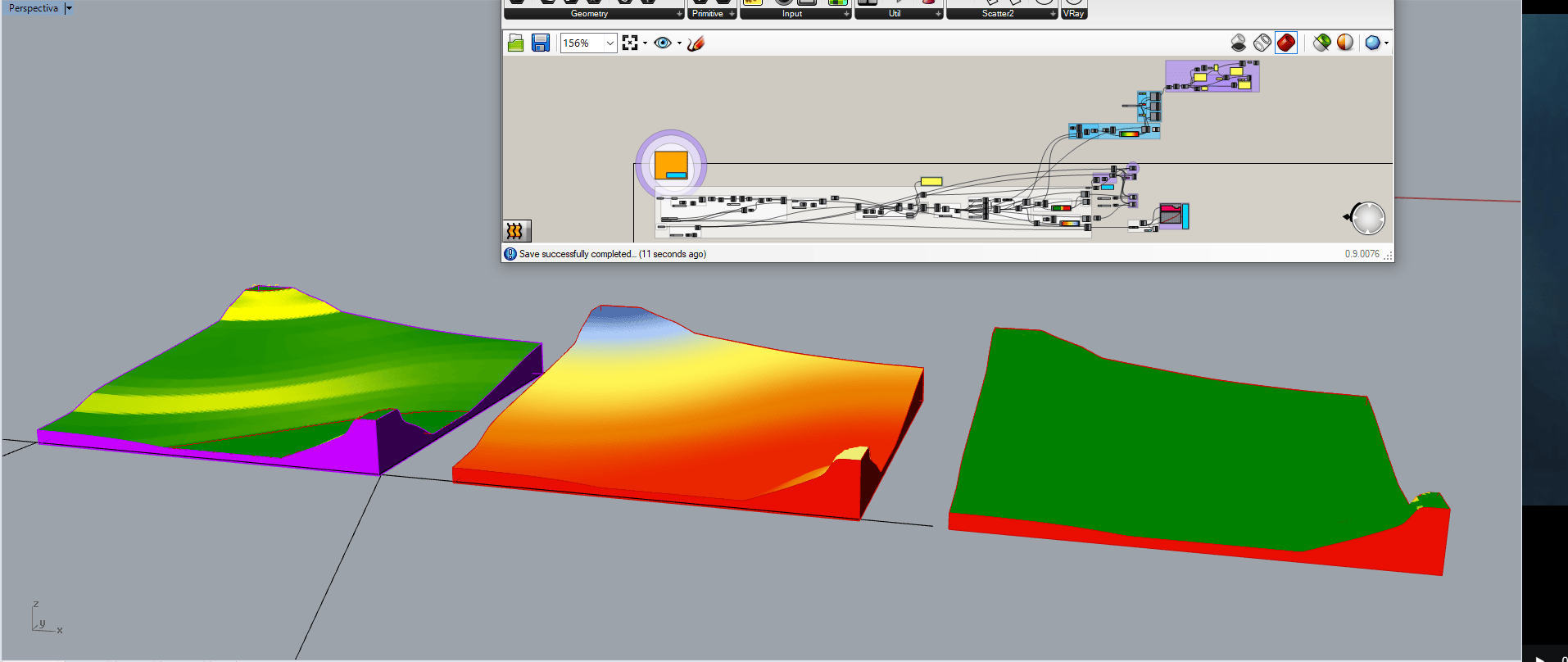
Task: Zoom to extents of the canvas
Action: [629, 43]
